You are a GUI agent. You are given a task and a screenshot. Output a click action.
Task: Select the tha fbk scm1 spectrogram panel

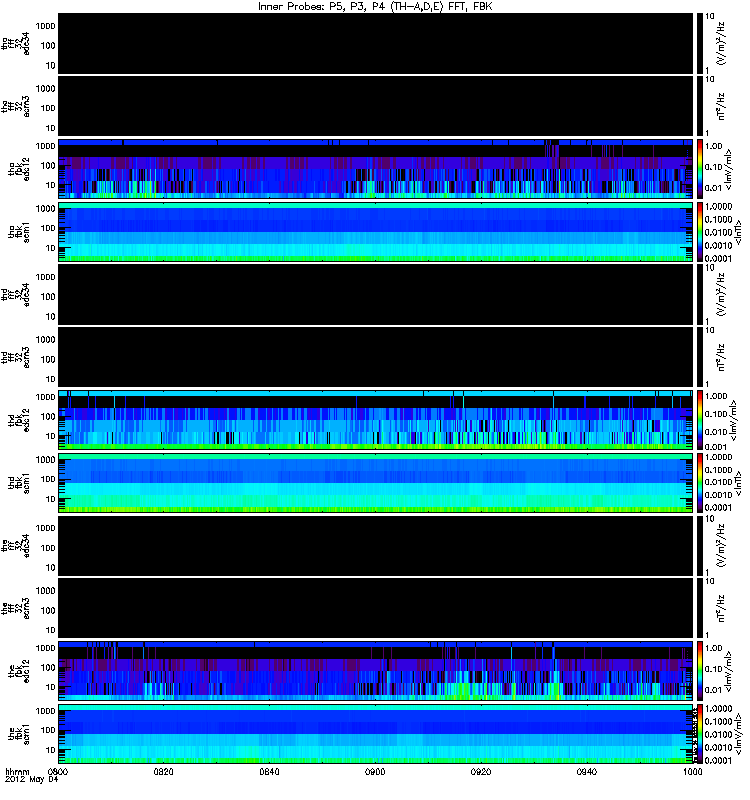pyautogui.click(x=376, y=232)
